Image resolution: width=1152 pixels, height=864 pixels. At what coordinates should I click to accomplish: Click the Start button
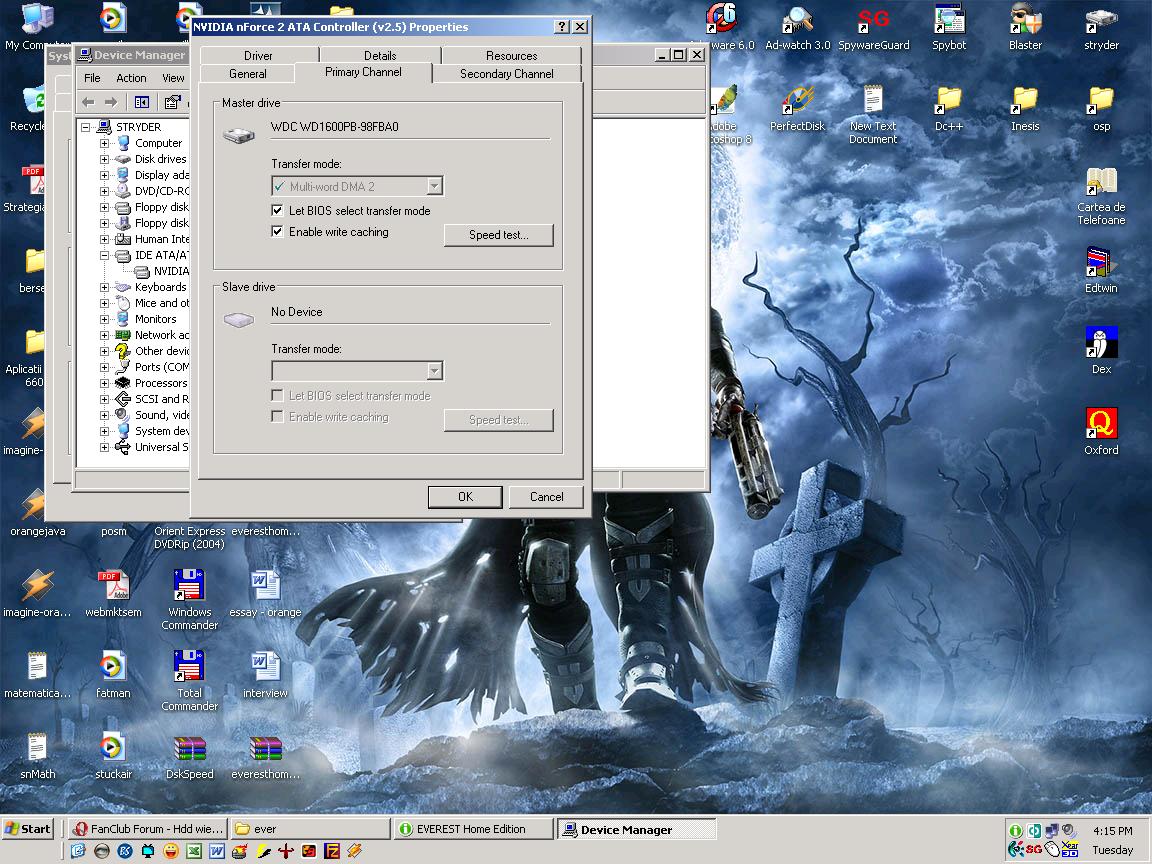point(28,829)
